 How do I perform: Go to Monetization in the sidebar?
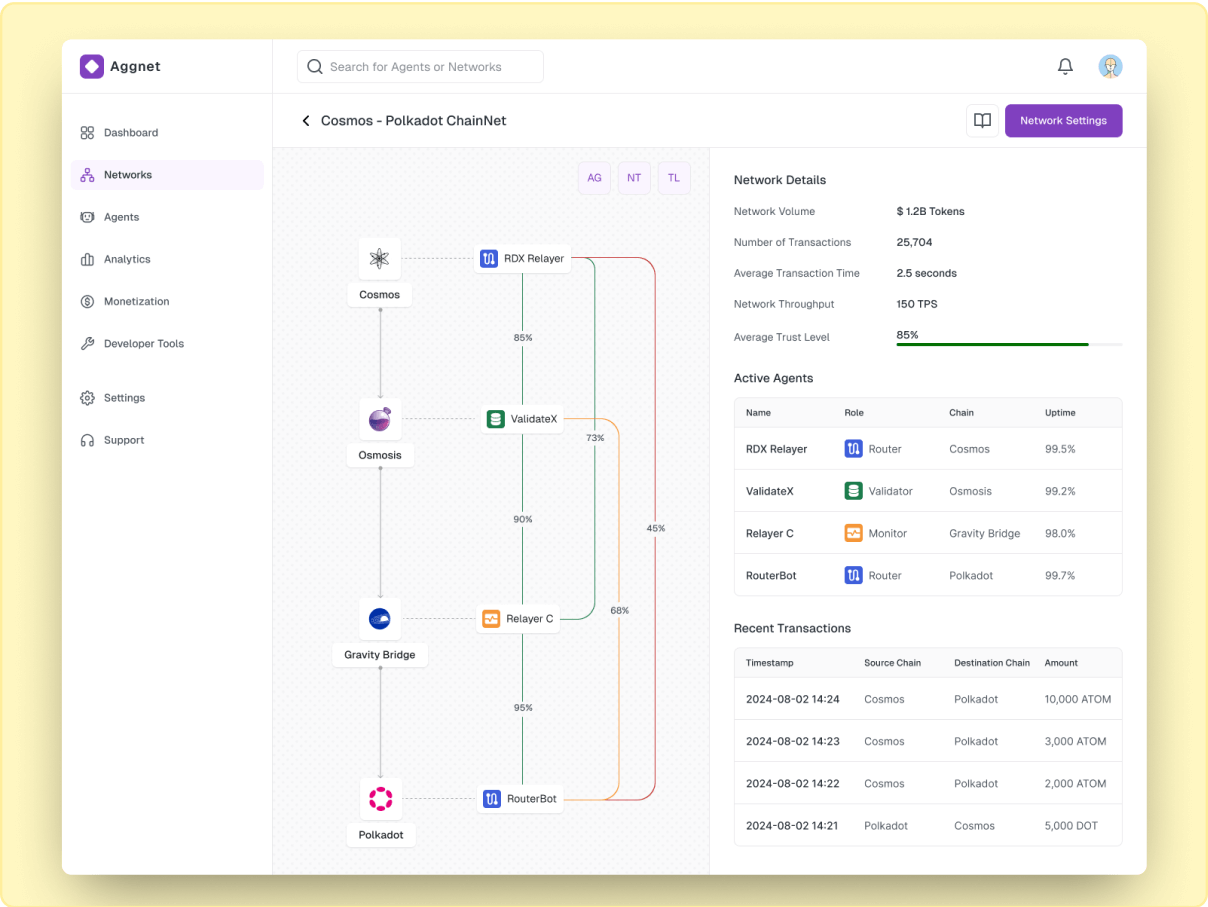point(136,302)
